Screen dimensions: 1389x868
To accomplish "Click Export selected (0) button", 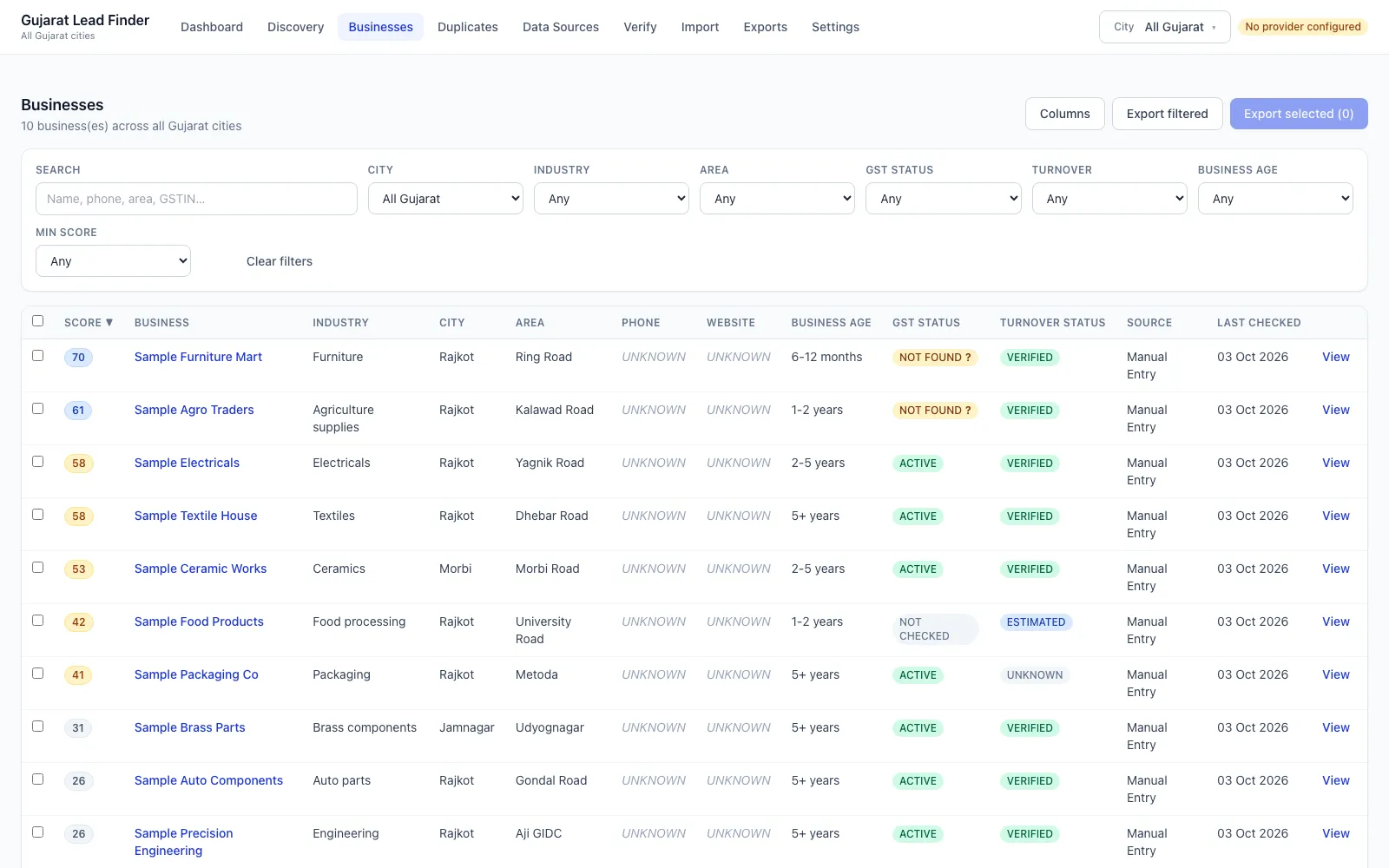I will tap(1299, 114).
